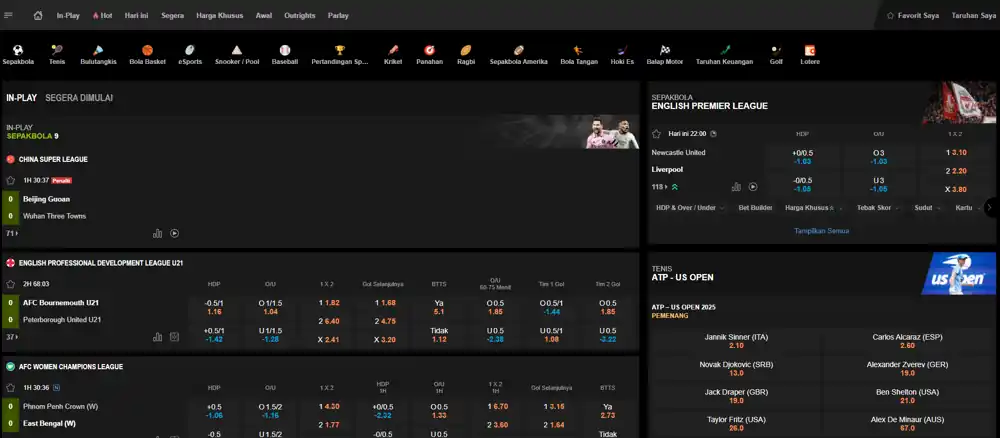The height and width of the screenshot is (438, 1000).
Task: Select the Bola Basket sport icon
Action: click(147, 50)
